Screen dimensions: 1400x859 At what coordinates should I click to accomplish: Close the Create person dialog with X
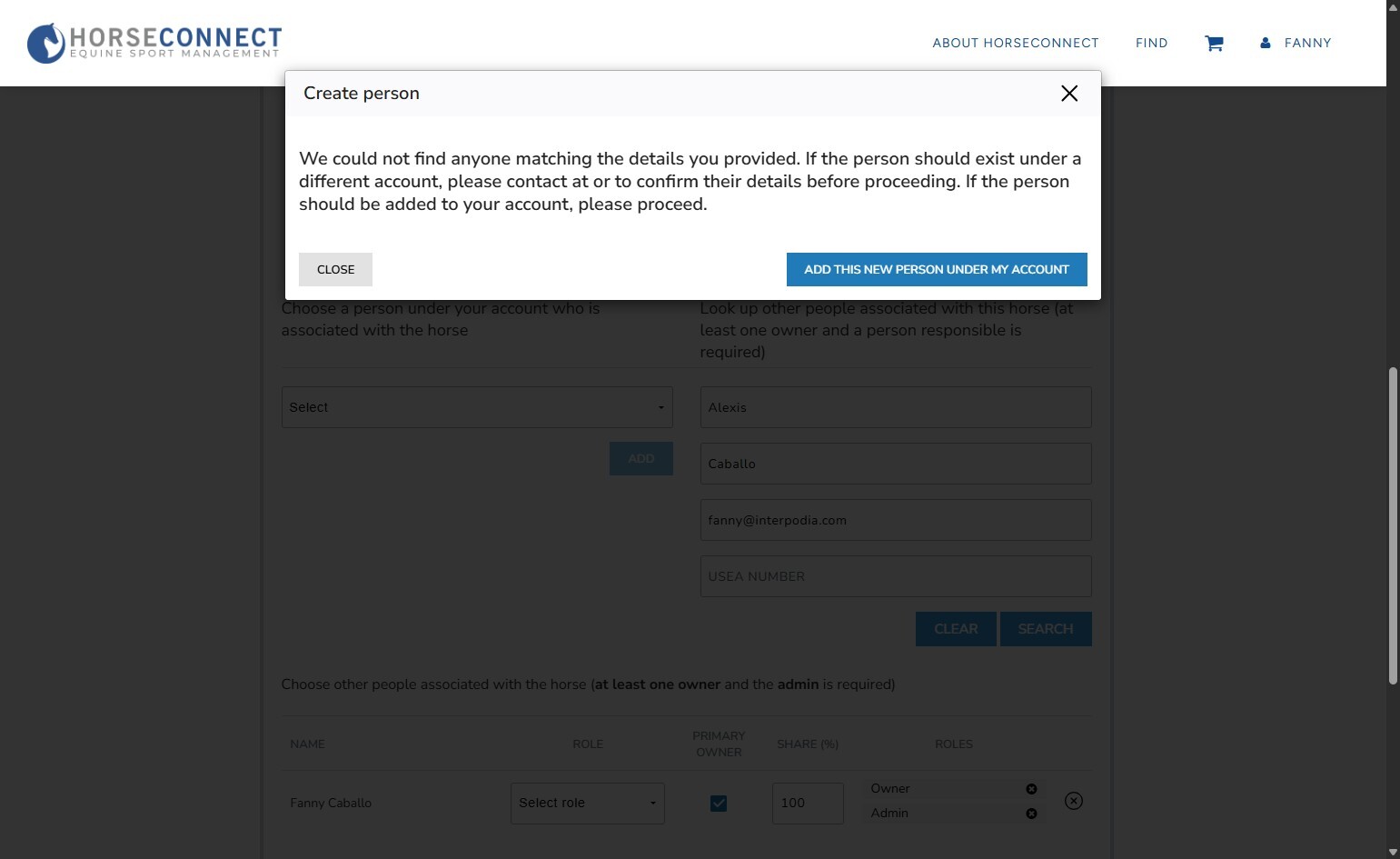(x=1069, y=94)
